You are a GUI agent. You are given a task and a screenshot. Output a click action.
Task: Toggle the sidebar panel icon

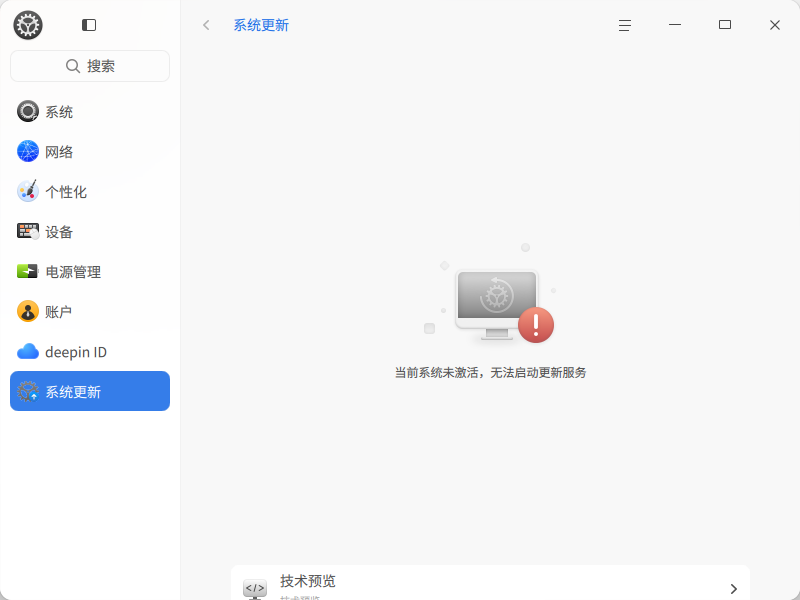89,25
